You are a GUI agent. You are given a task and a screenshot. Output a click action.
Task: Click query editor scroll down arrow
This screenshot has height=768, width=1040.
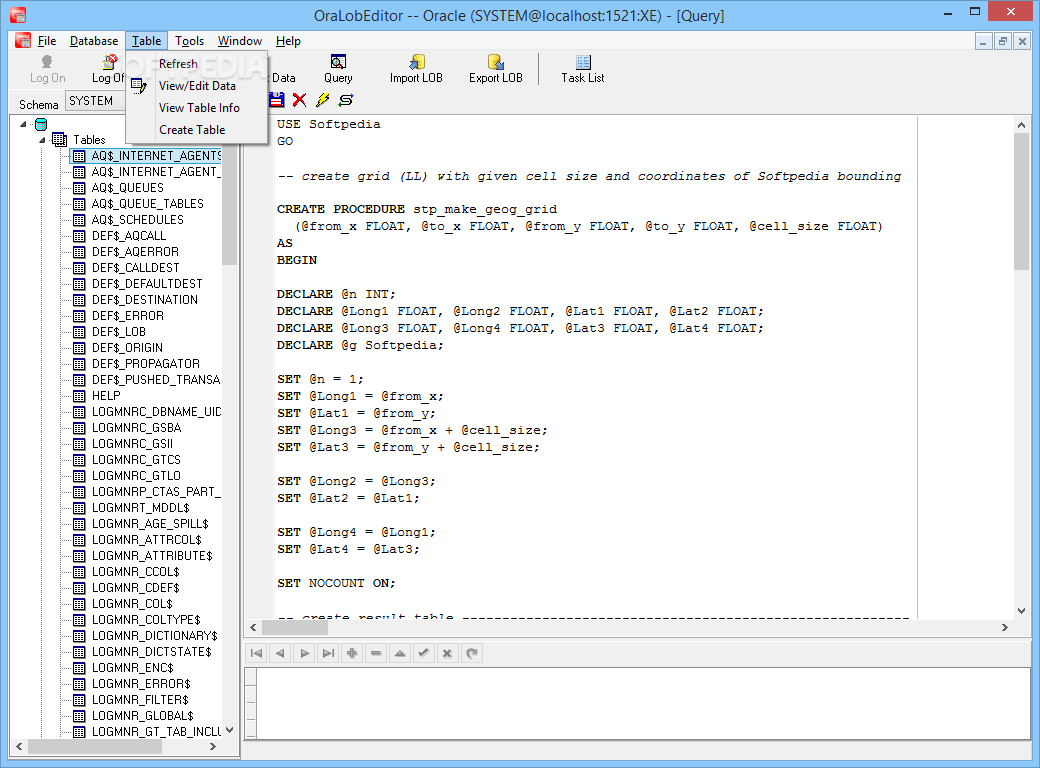coord(1021,611)
